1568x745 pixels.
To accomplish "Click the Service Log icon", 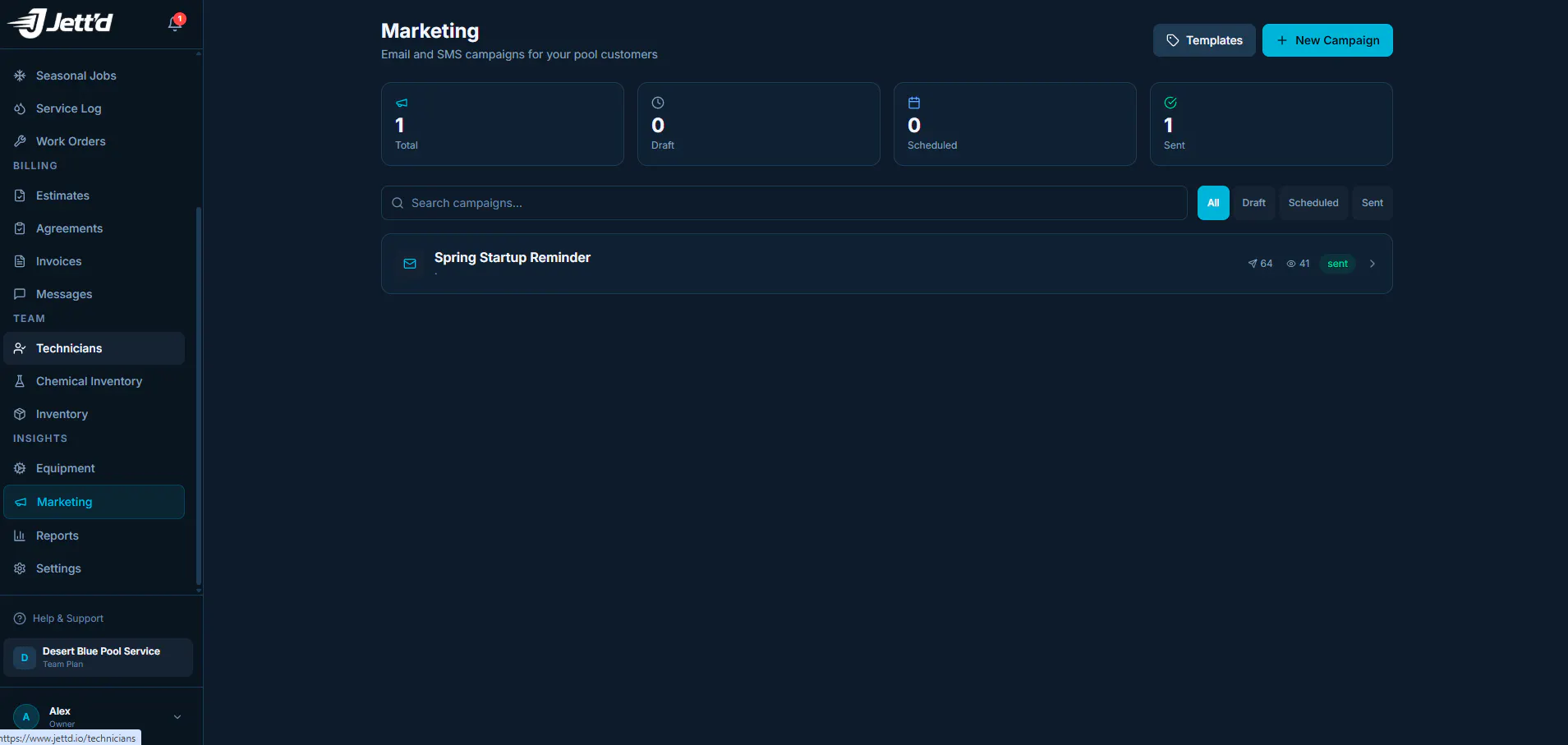I will click(x=20, y=108).
